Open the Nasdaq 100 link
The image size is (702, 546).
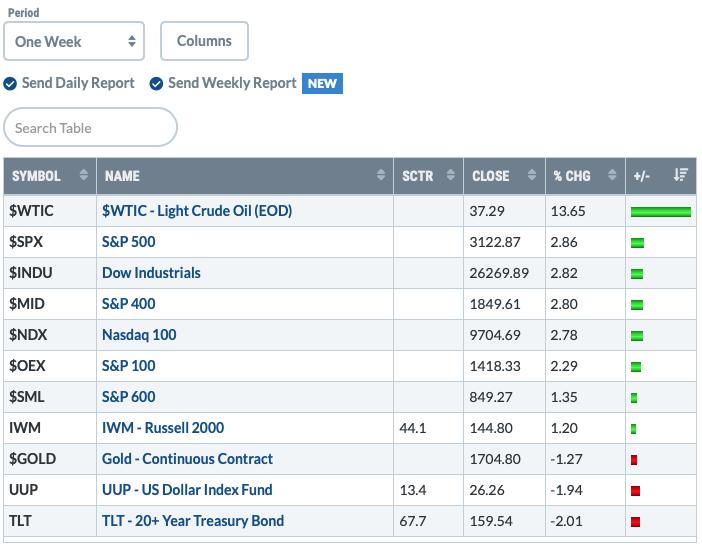139,335
